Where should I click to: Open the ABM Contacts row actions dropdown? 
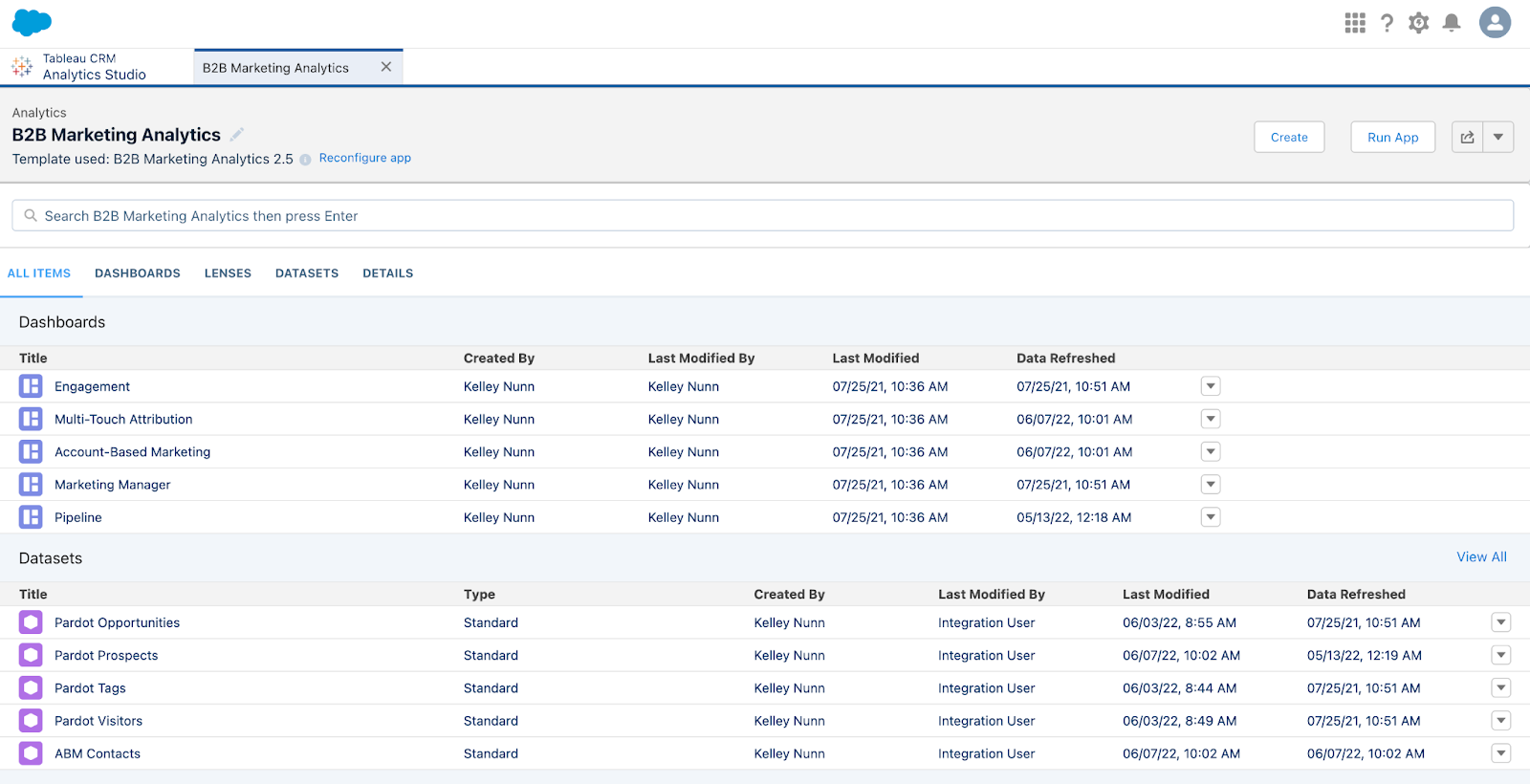pos(1501,753)
